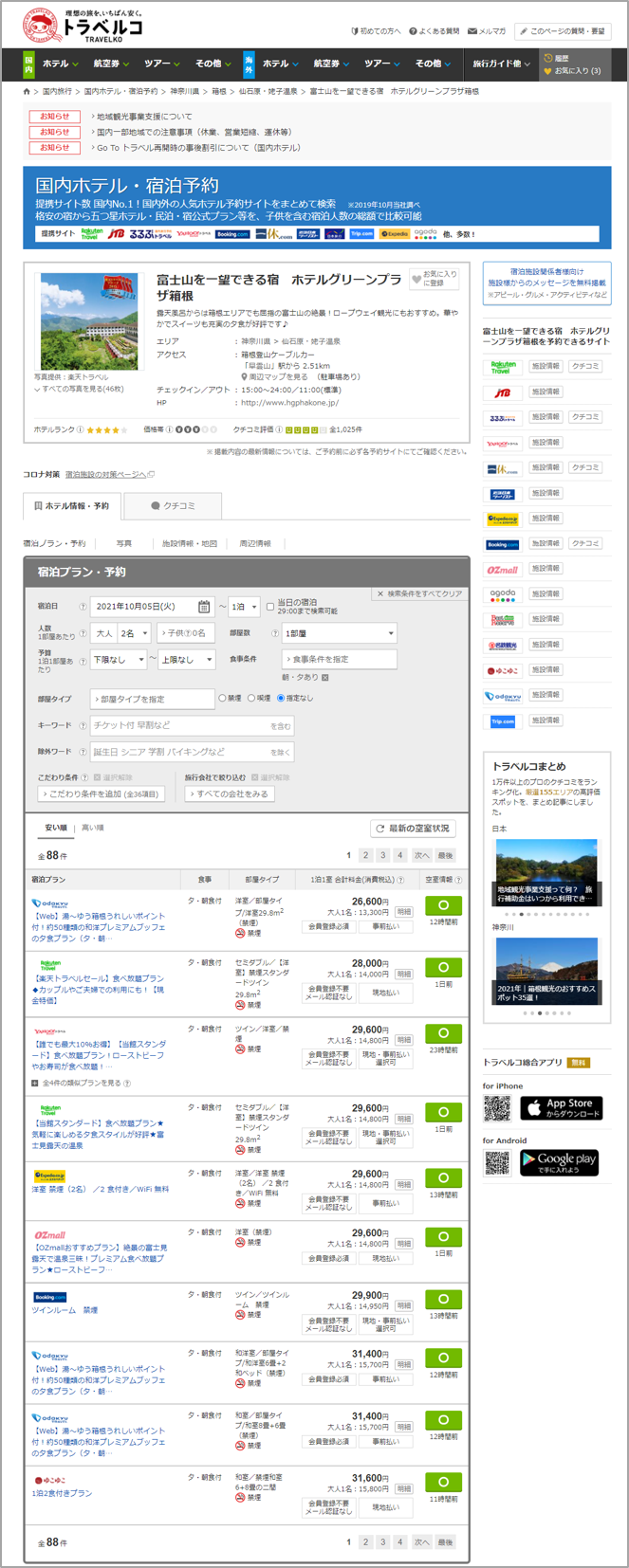This screenshot has width=629, height=1568.
Task: Click the App Store download badge
Action: point(561,1107)
